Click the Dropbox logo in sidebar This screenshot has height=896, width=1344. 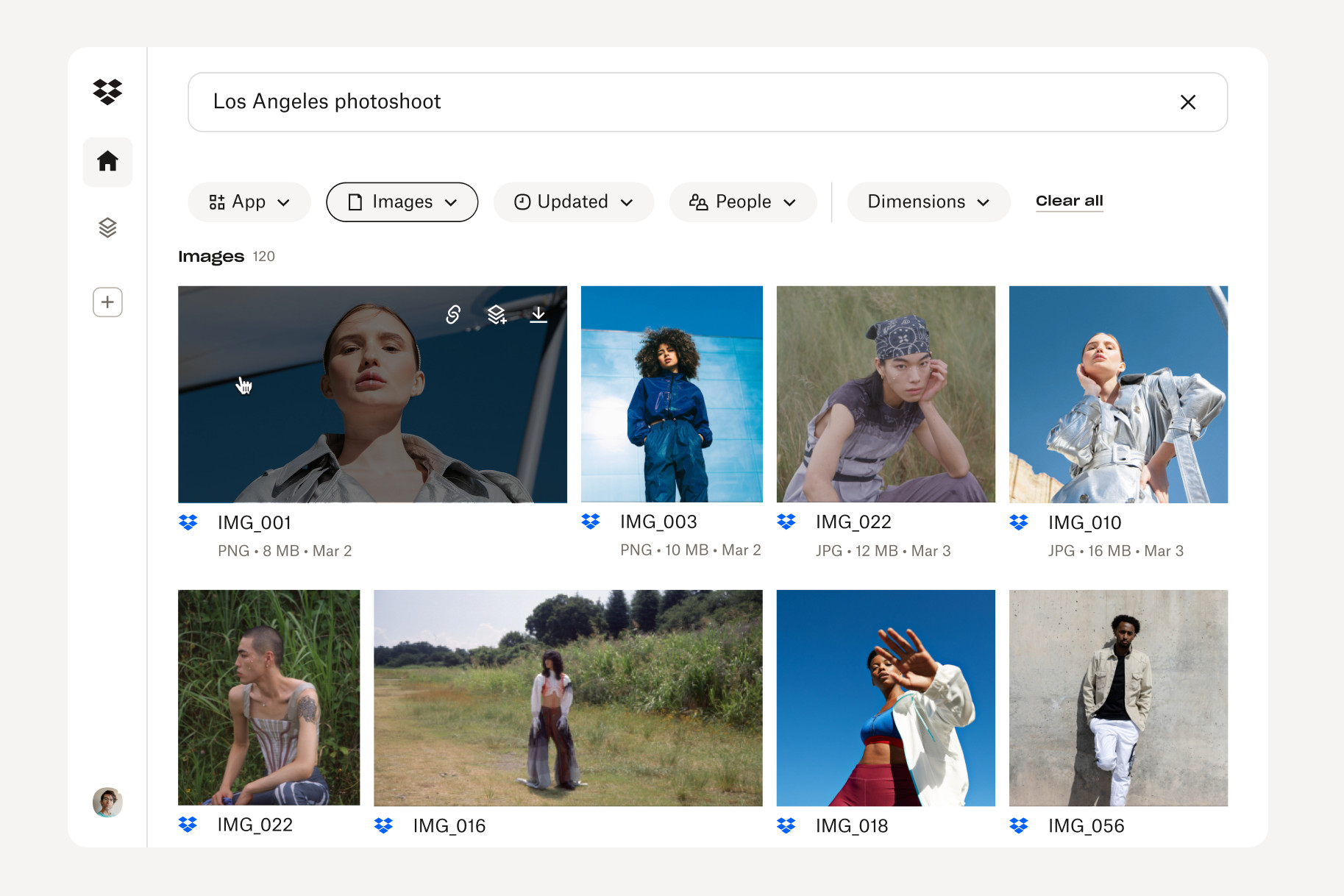[107, 92]
